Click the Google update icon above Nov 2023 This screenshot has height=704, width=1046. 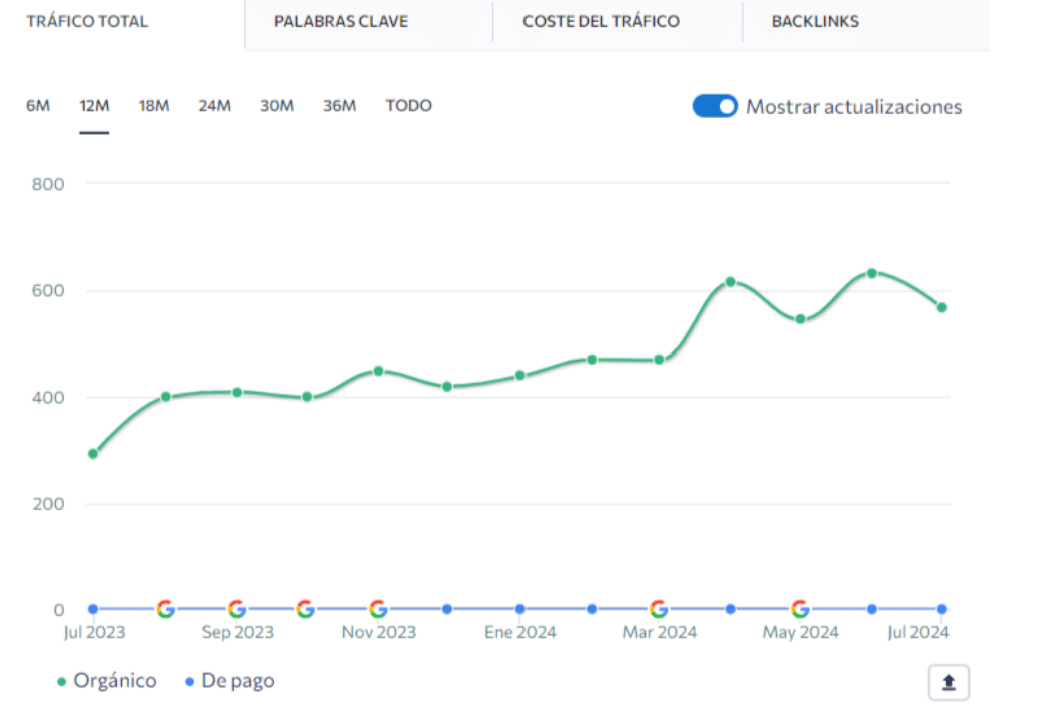coord(378,609)
